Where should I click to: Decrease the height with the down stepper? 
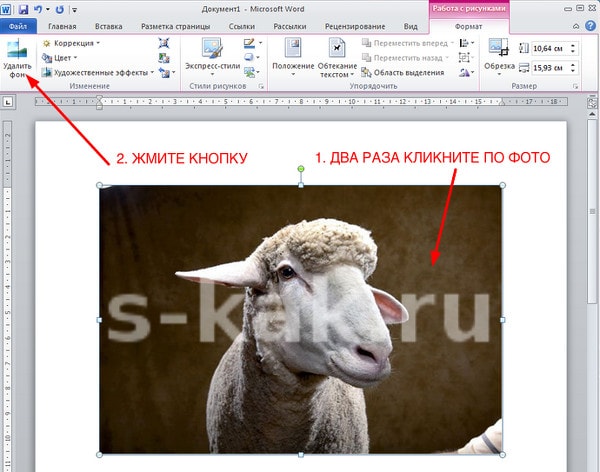coord(573,51)
